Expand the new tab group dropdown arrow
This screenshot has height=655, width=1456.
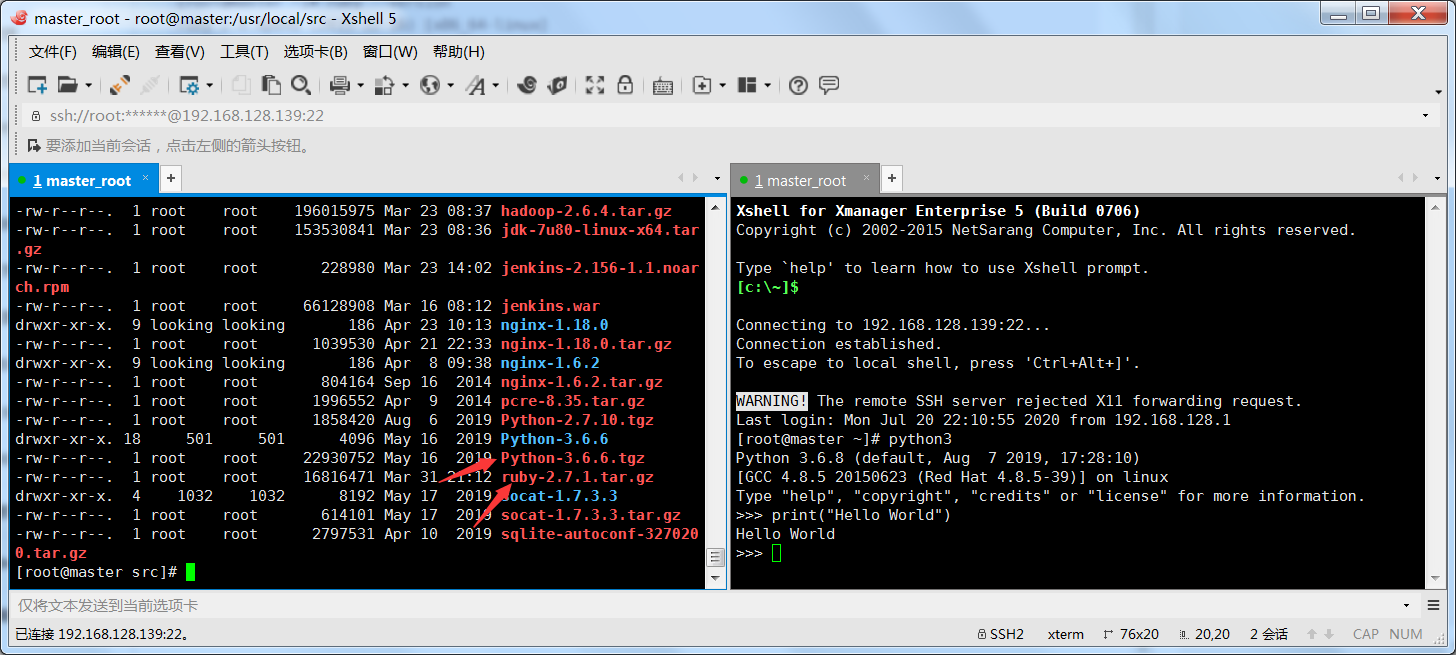click(x=722, y=86)
